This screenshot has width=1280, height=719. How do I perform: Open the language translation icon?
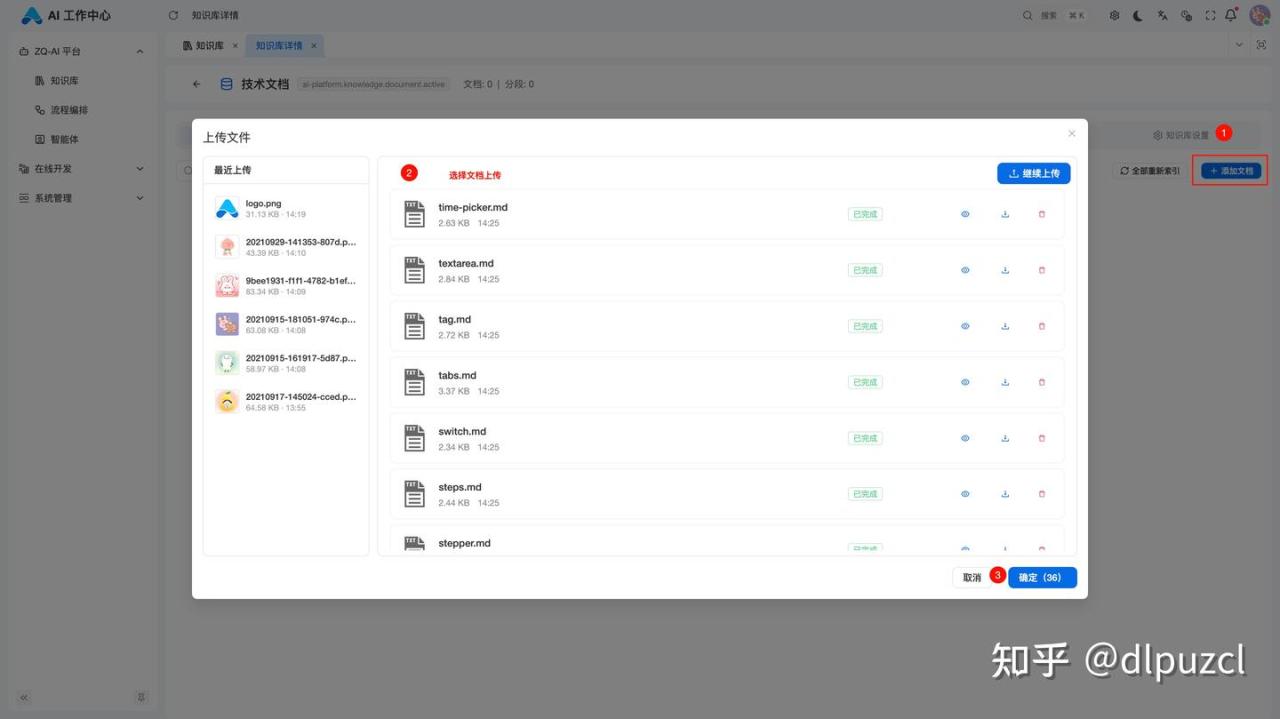[1162, 16]
